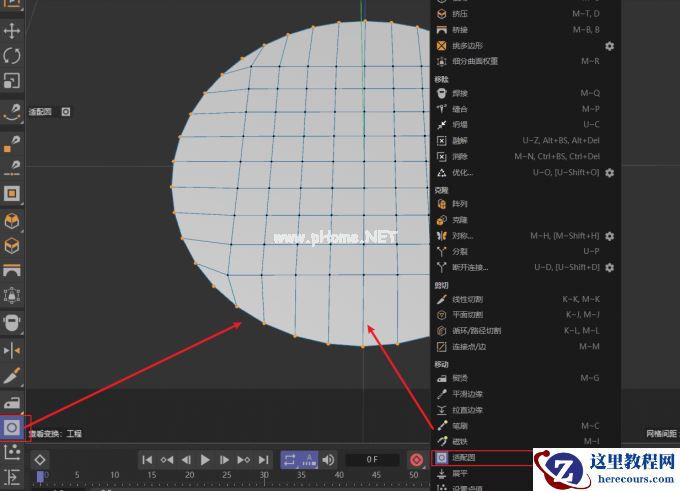The width and height of the screenshot is (680, 491).
Task: Pick the edge pen tool with dashed line
Action: (12, 168)
